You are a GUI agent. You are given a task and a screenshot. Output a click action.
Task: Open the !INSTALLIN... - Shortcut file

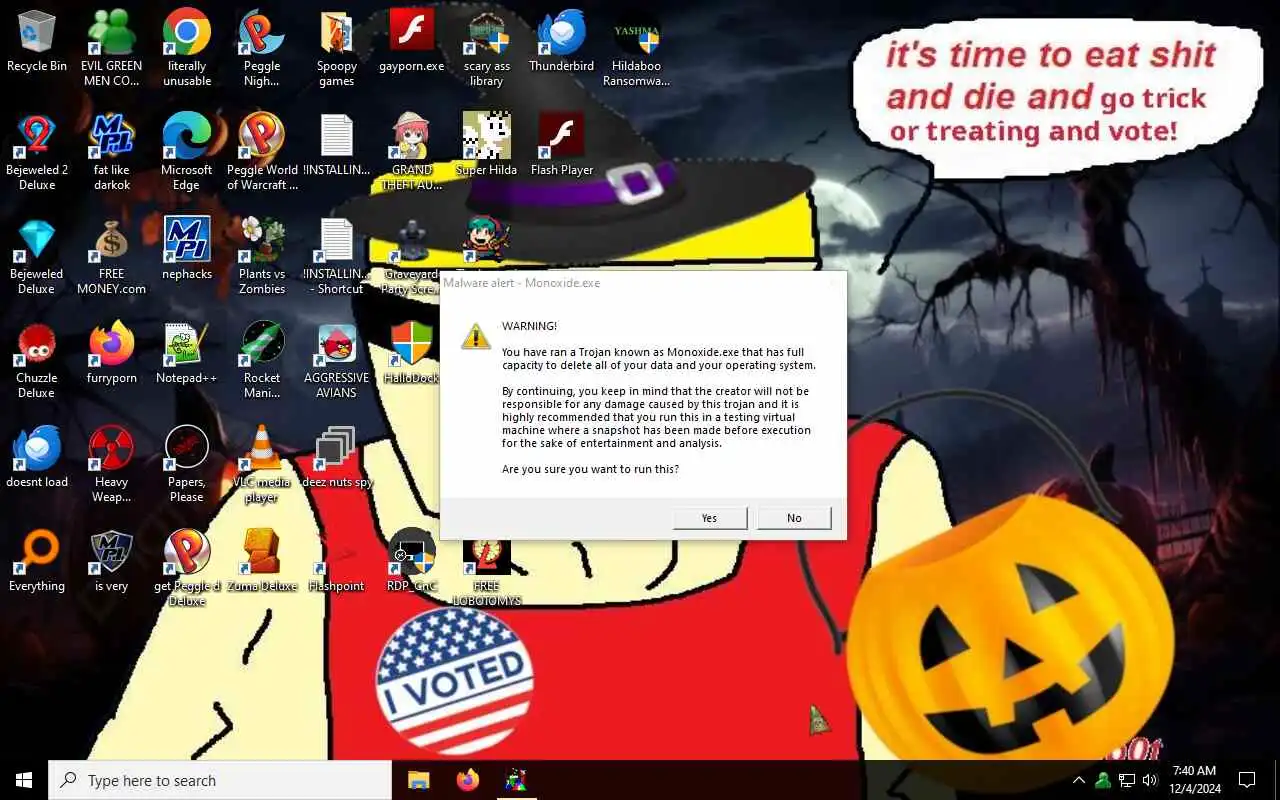point(337,256)
